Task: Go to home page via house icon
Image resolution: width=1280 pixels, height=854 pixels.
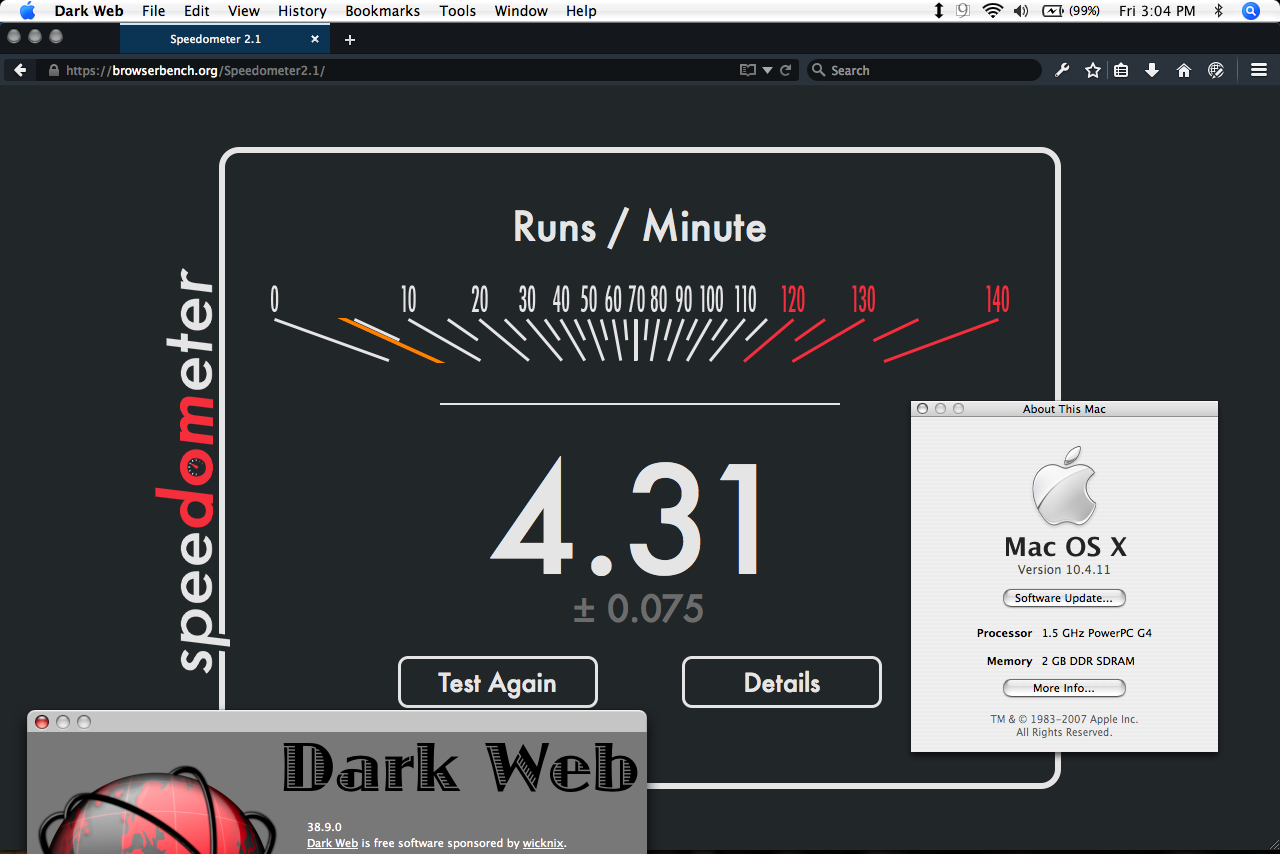Action: point(1184,70)
